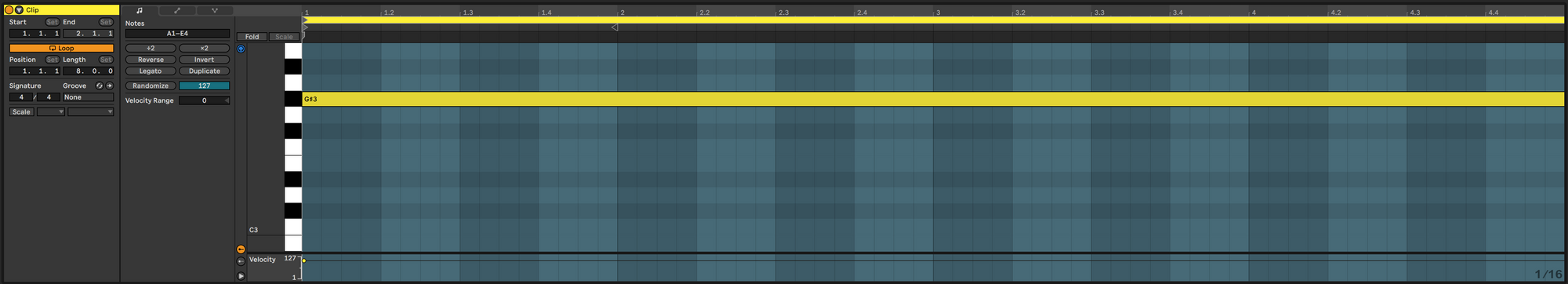1568x284 pixels.
Task: Select the long yellow G#3 note
Action: [934, 99]
